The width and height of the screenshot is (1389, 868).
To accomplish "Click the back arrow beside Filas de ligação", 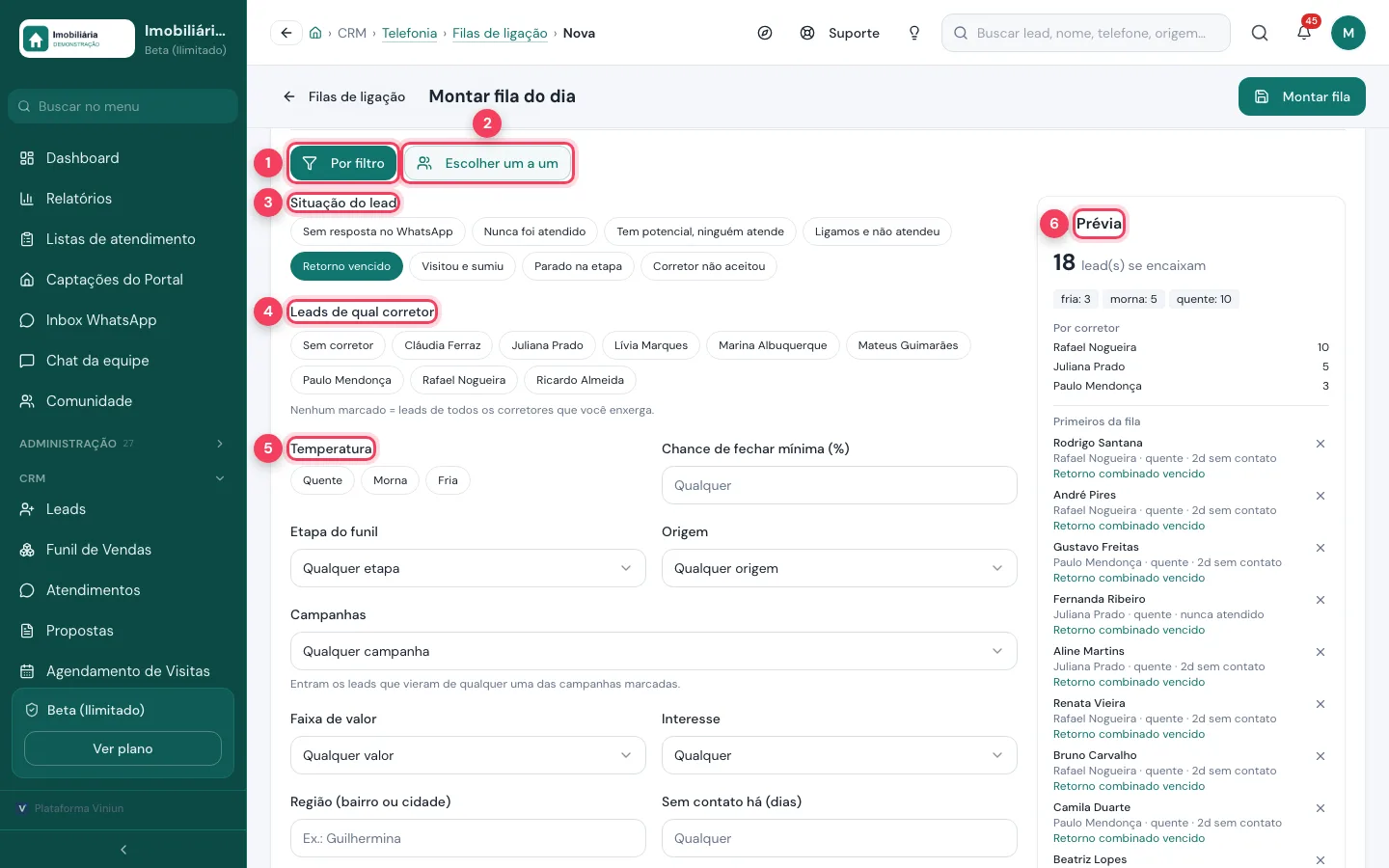I will click(288, 96).
